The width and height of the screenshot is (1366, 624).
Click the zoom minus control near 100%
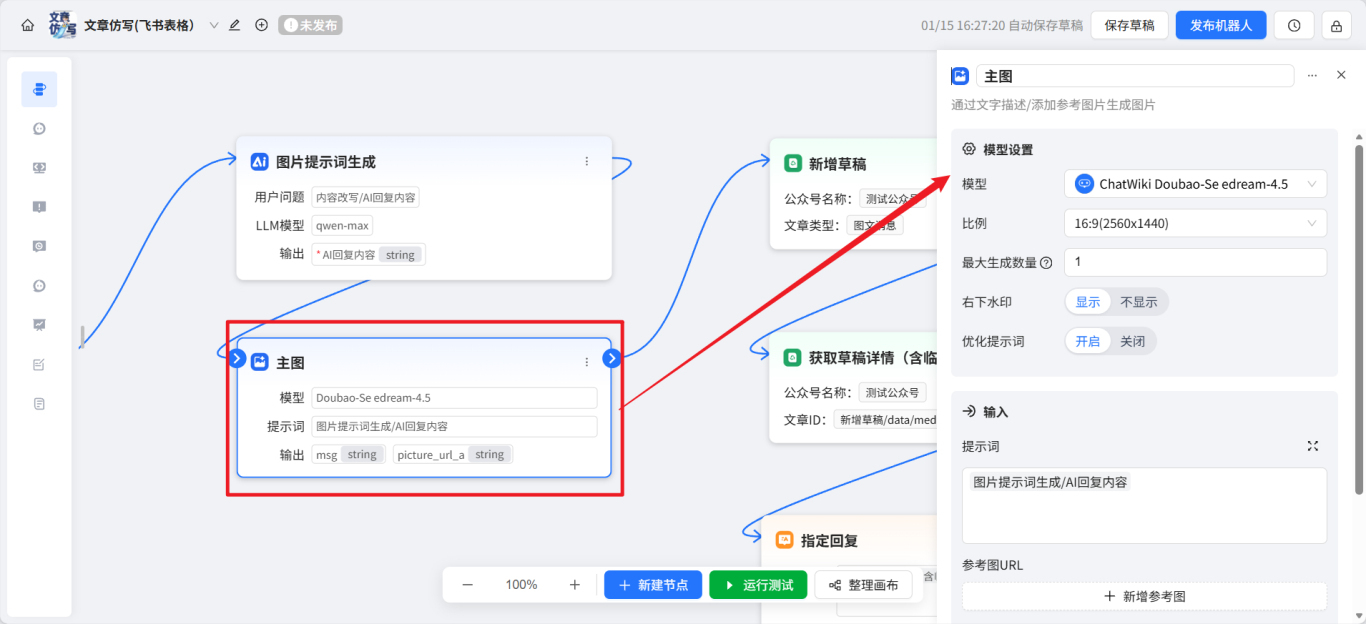click(x=467, y=584)
